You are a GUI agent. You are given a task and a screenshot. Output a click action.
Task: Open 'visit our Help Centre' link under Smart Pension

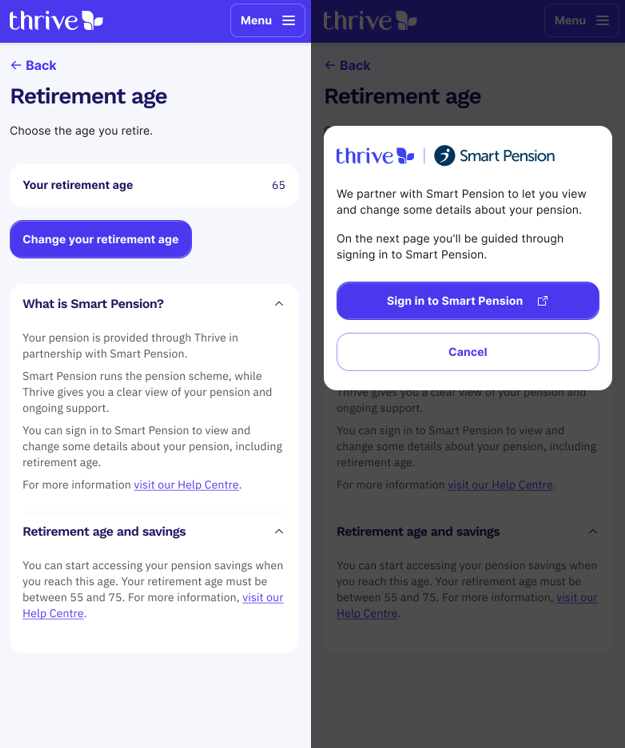[186, 485]
